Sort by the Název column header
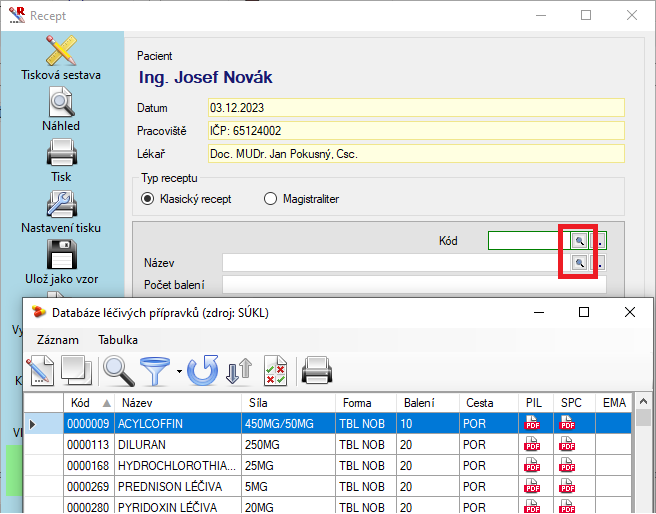Image resolution: width=656 pixels, height=514 pixels. pyautogui.click(x=178, y=403)
